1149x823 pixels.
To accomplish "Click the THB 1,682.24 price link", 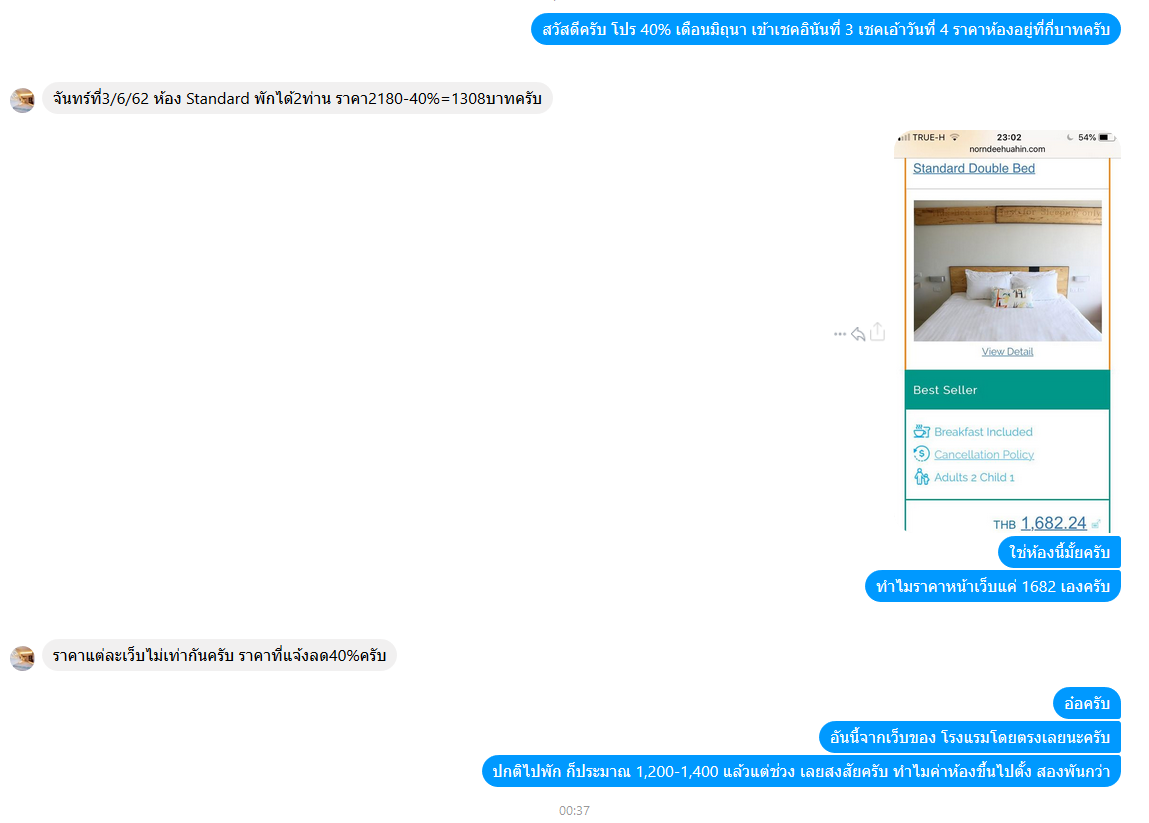I will point(1053,523).
